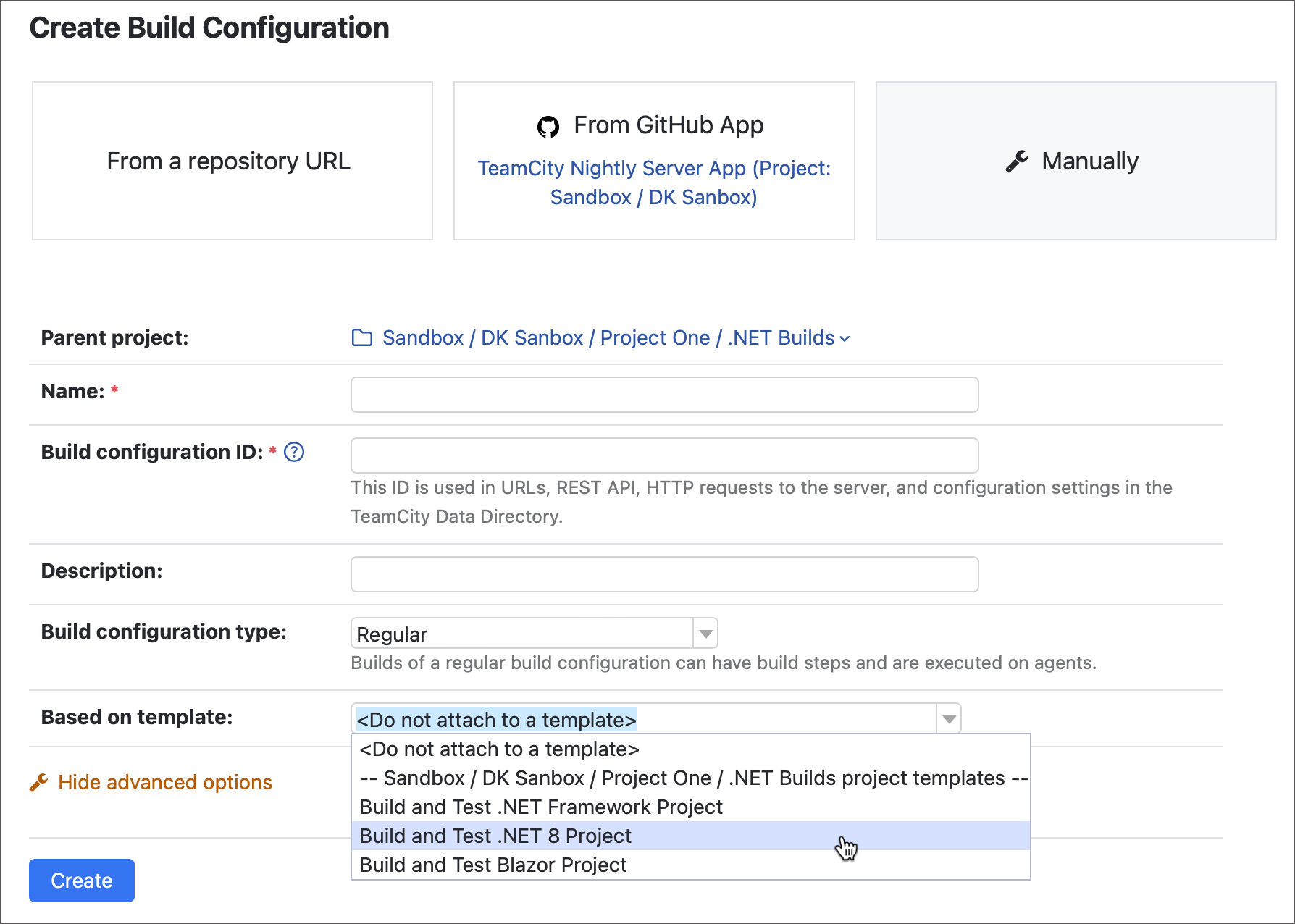Click the wrench icon on the Manually card
This screenshot has height=924, width=1295.
click(x=1018, y=161)
